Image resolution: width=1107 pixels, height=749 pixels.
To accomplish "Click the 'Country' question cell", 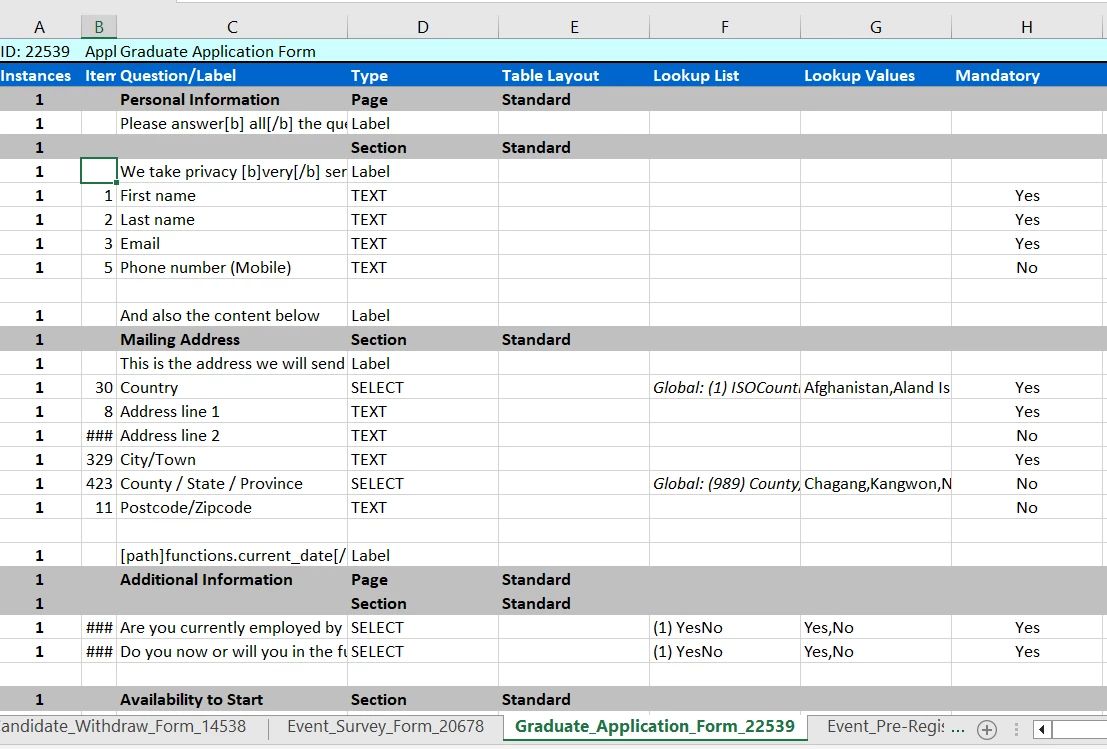I will pyautogui.click(x=232, y=388).
